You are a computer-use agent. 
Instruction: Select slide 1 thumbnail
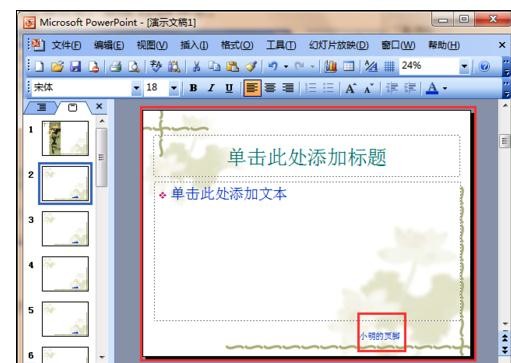coord(65,138)
